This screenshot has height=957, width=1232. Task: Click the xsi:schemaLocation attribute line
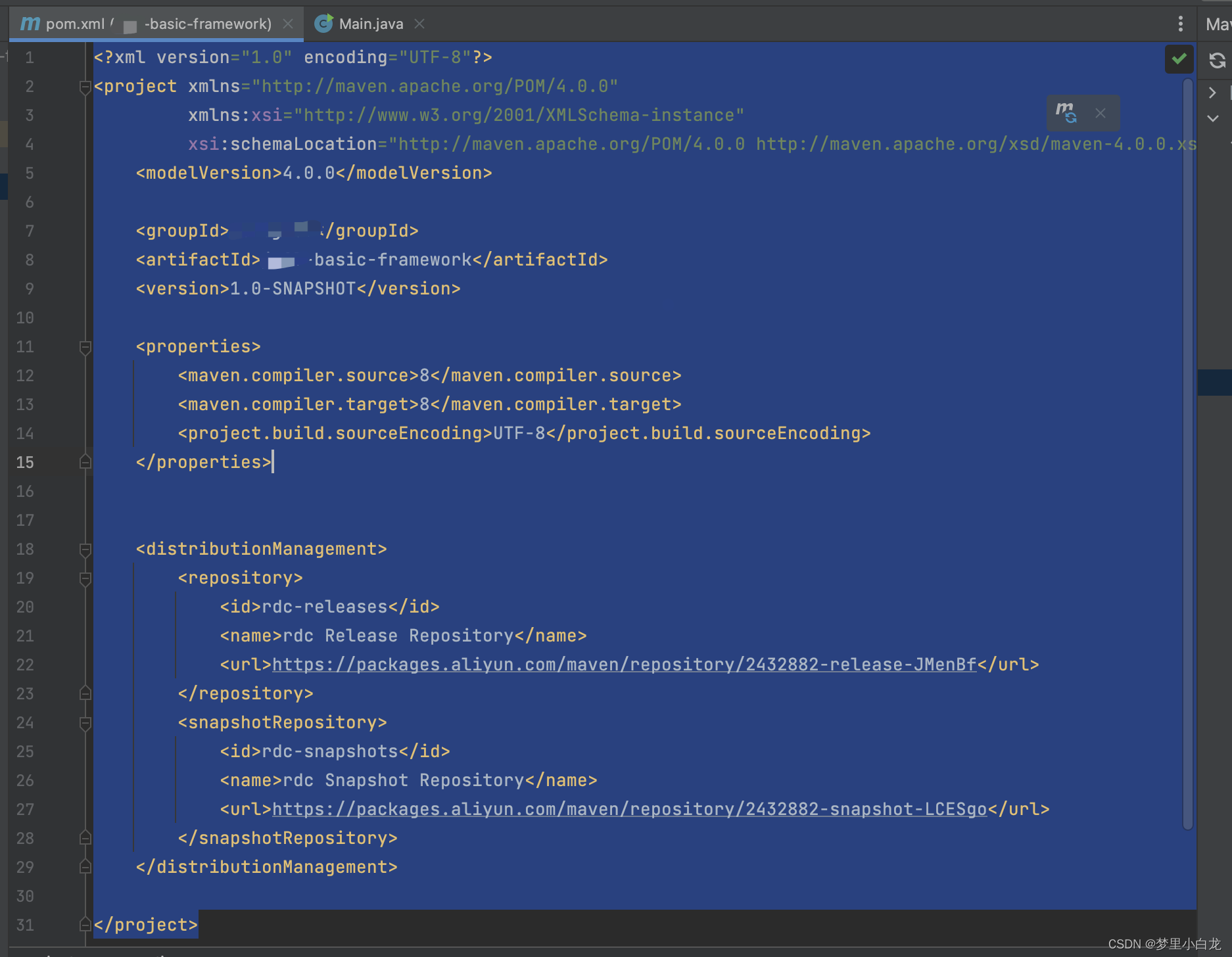tap(692, 144)
